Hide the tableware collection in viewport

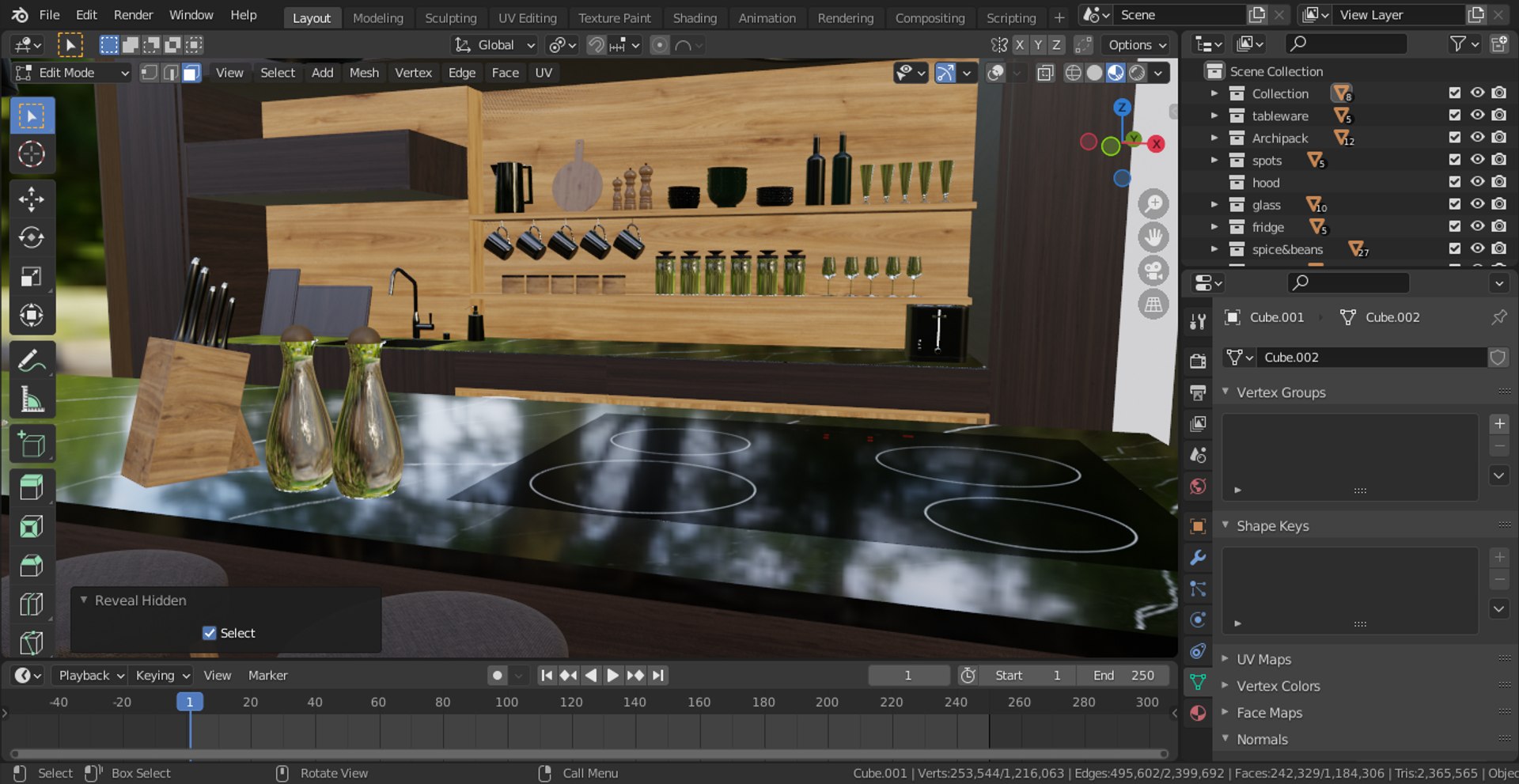coord(1477,116)
